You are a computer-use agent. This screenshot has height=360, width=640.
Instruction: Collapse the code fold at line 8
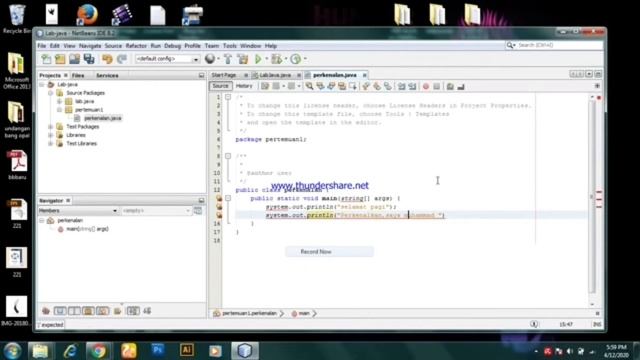pyautogui.click(x=228, y=156)
